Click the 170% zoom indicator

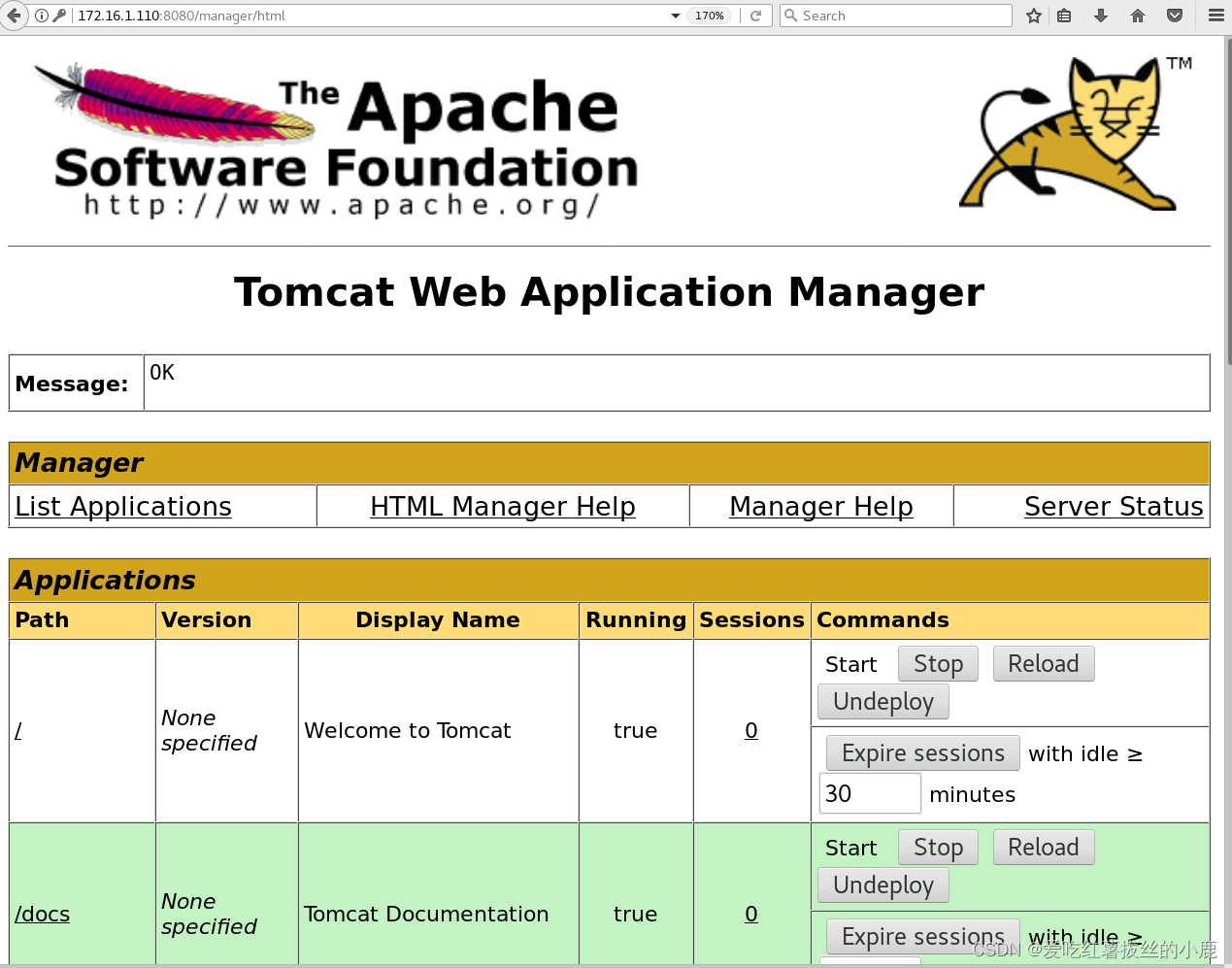tap(709, 16)
